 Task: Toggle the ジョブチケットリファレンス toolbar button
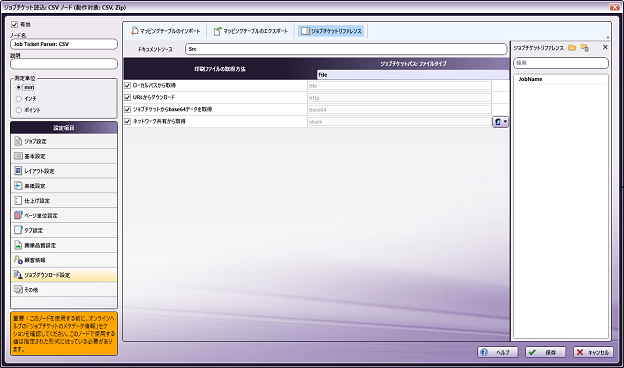[x=331, y=31]
